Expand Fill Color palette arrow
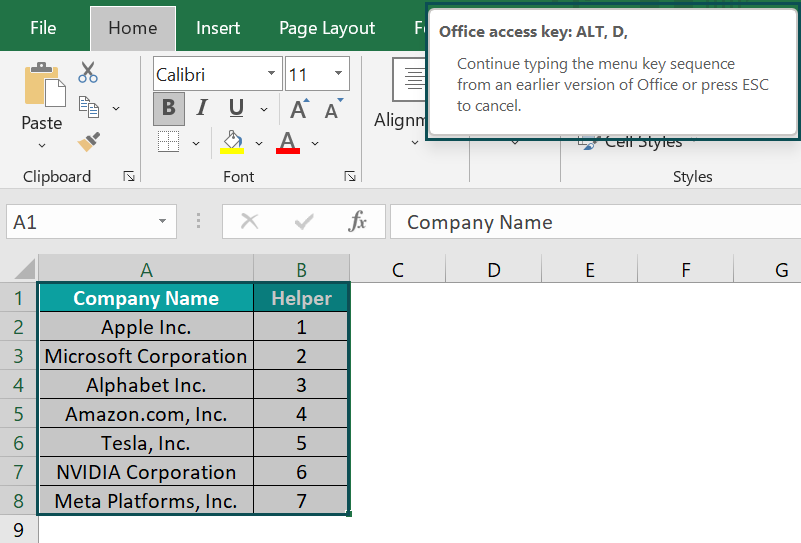This screenshot has height=543, width=801. click(259, 144)
